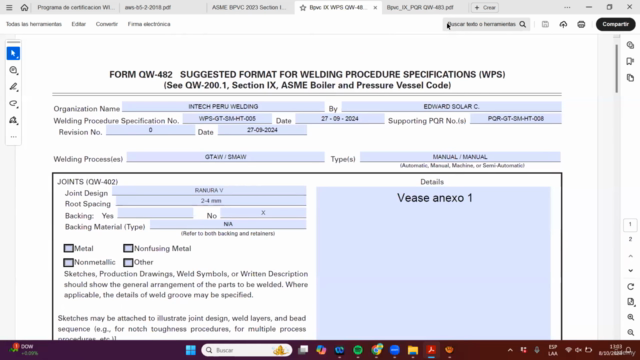Click the Windows taskbar Buscar search box

pyautogui.click(x=247, y=350)
